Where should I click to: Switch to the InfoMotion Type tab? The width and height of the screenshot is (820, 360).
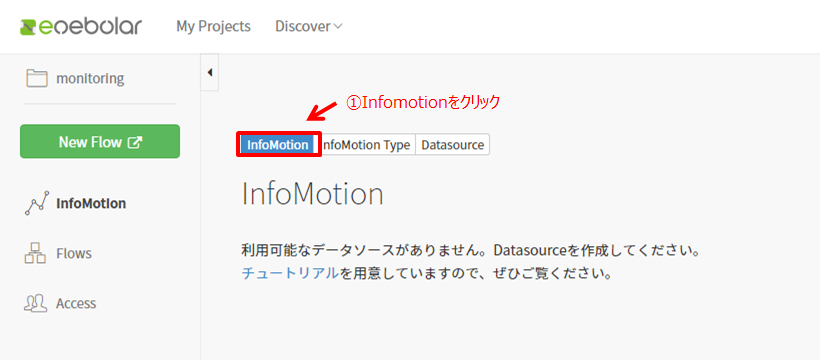366,145
